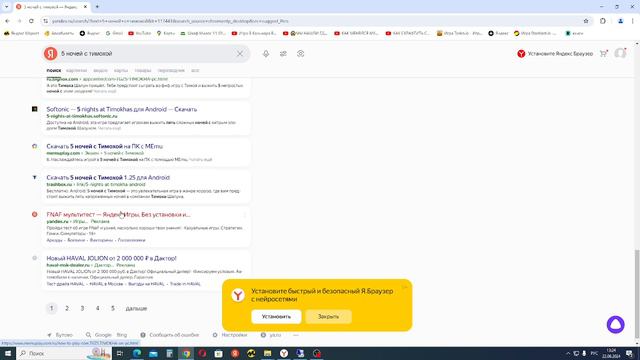Screen dimensions: 640x360
Task: Open the Карты bookmark in bookmarks bar
Action: click(166, 33)
